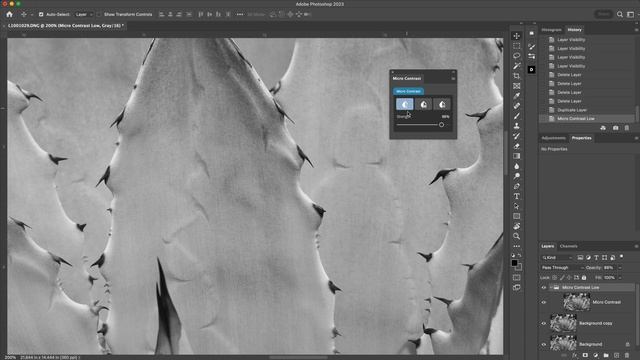Select the Magic Wand tool
The height and width of the screenshot is (360, 640).
click(517, 66)
